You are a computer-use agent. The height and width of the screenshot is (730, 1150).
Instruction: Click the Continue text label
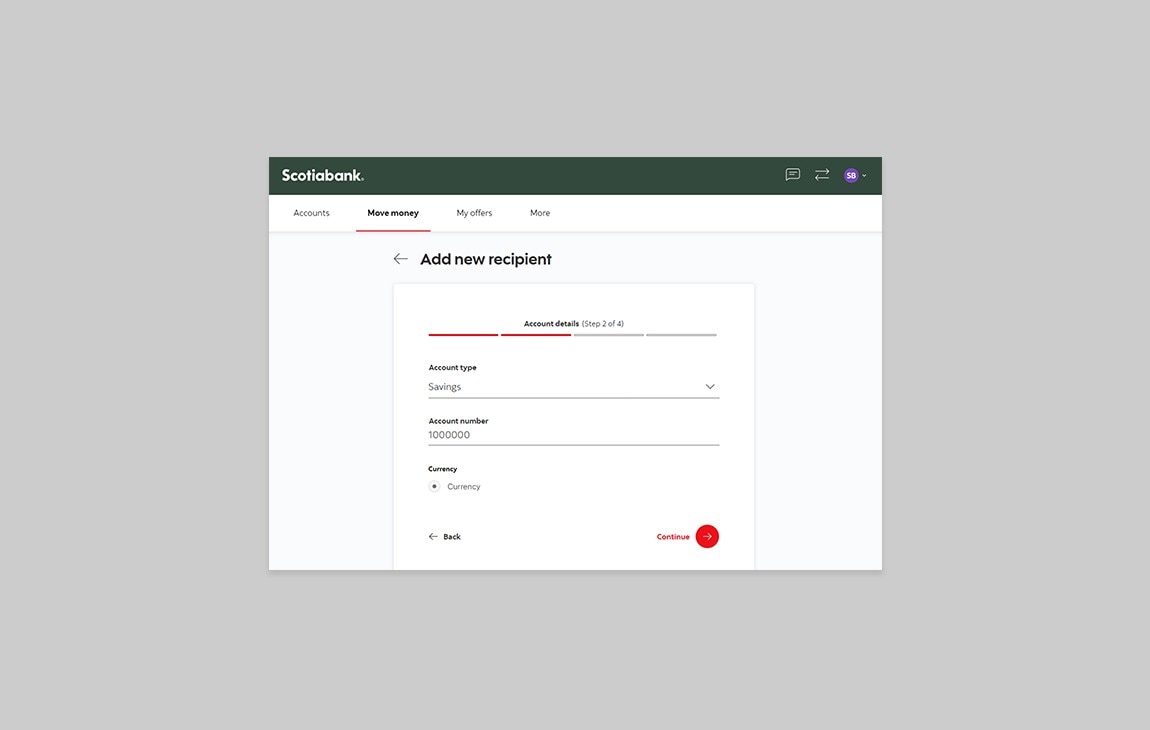coord(673,537)
